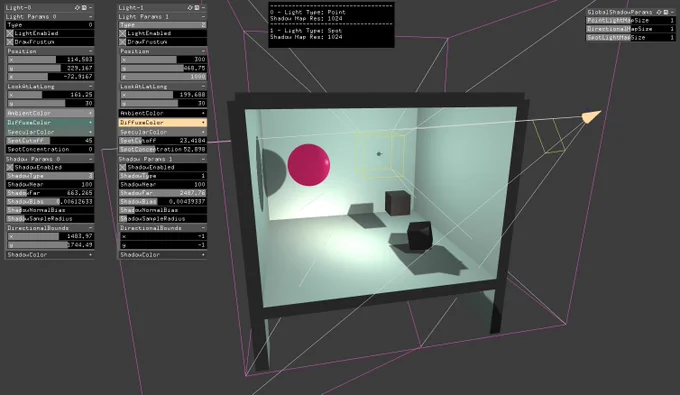Minimize the GlobalShadowParams panel
This screenshot has height=395, width=680.
pos(672,12)
